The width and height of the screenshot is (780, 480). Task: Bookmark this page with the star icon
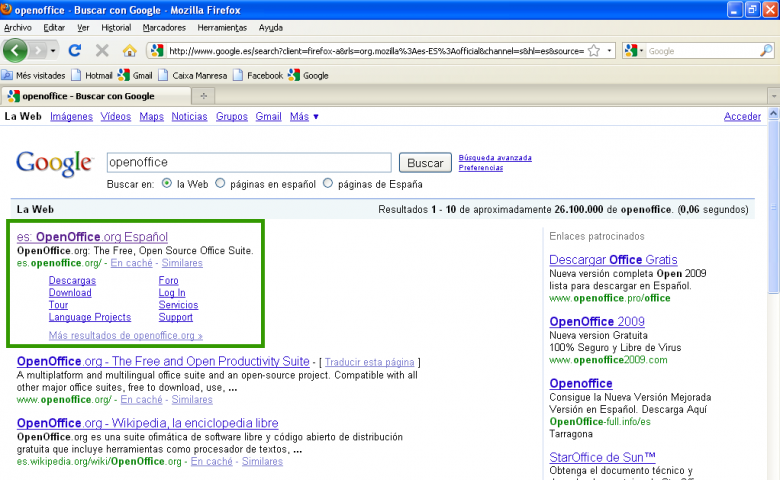593,50
